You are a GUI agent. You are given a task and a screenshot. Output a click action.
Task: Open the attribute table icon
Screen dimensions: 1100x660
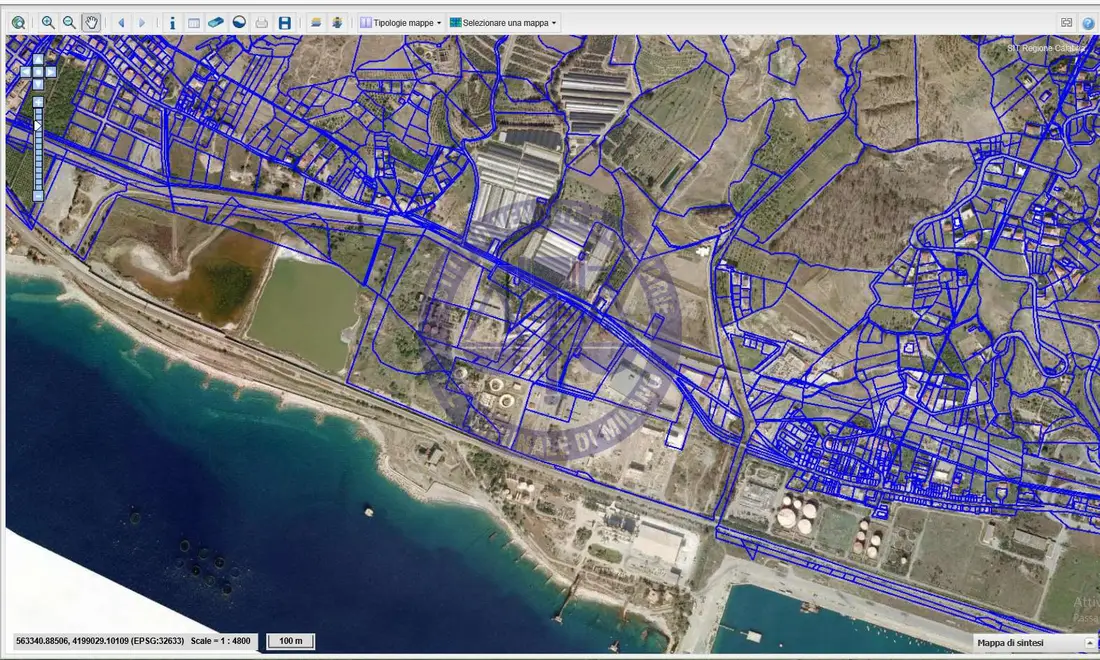point(194,22)
